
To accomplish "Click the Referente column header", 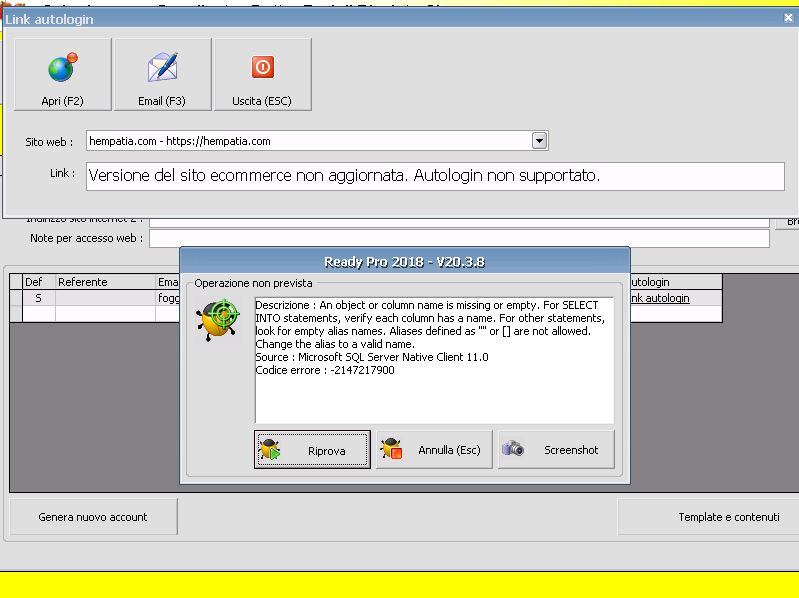I will pyautogui.click(x=105, y=282).
